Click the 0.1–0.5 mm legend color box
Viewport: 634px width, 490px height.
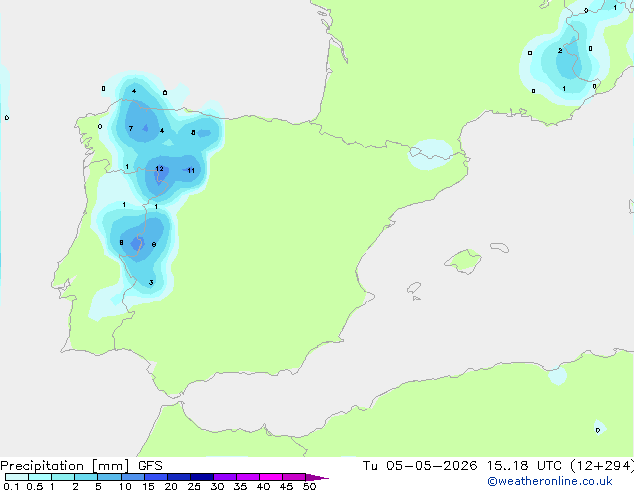pos(17,477)
